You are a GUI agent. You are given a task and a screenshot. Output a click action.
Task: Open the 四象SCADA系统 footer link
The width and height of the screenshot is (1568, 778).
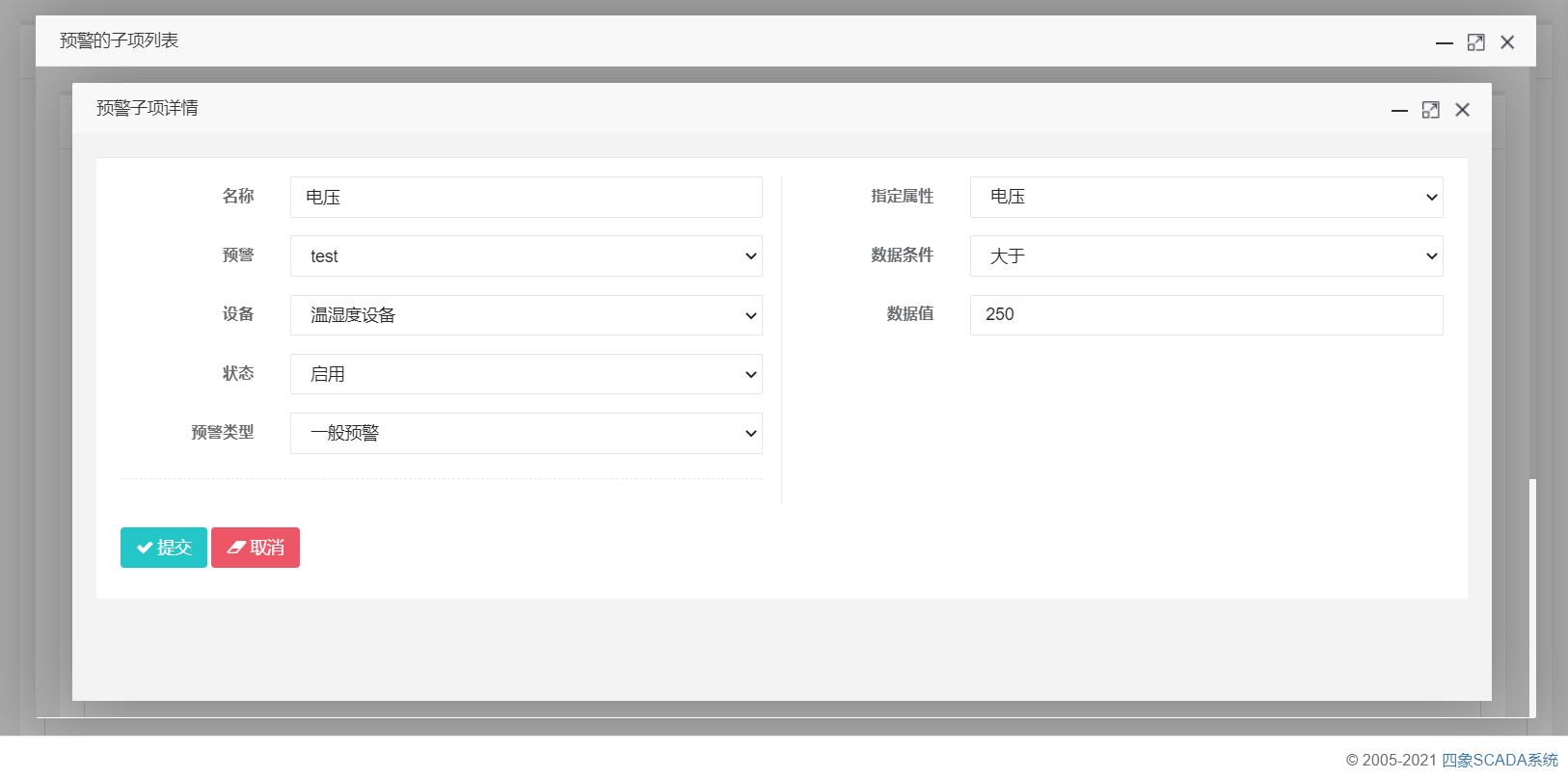[x=1500, y=761]
